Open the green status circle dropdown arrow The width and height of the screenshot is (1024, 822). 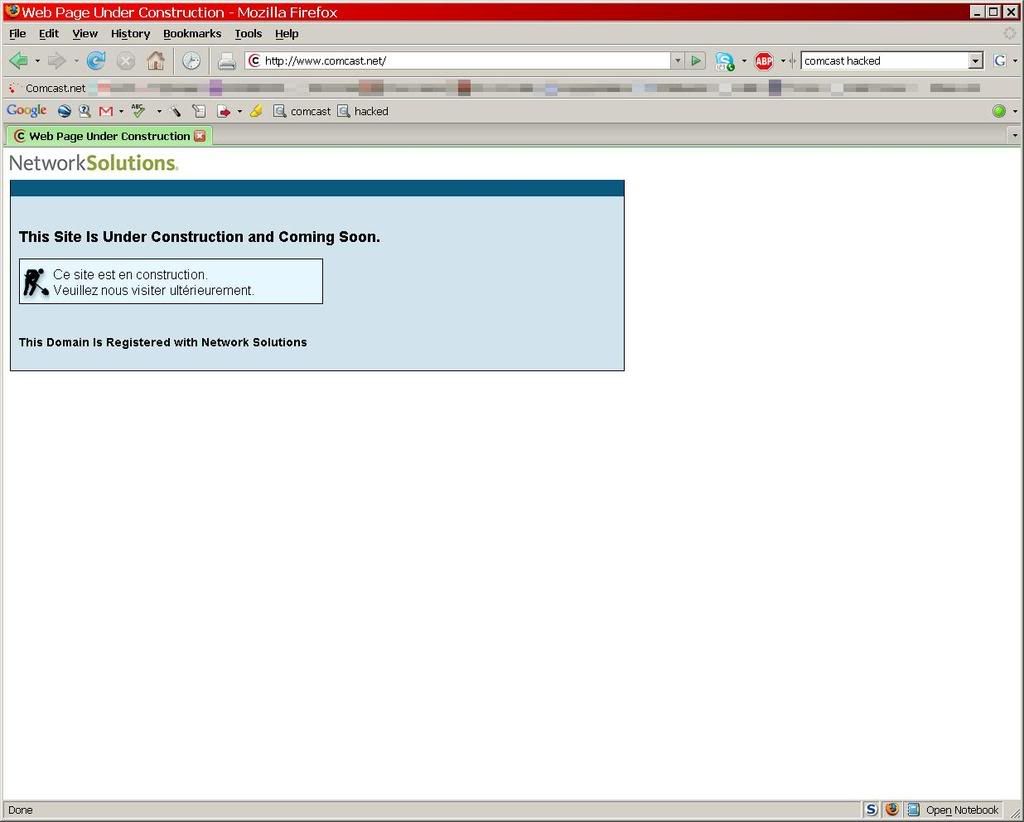click(1015, 112)
